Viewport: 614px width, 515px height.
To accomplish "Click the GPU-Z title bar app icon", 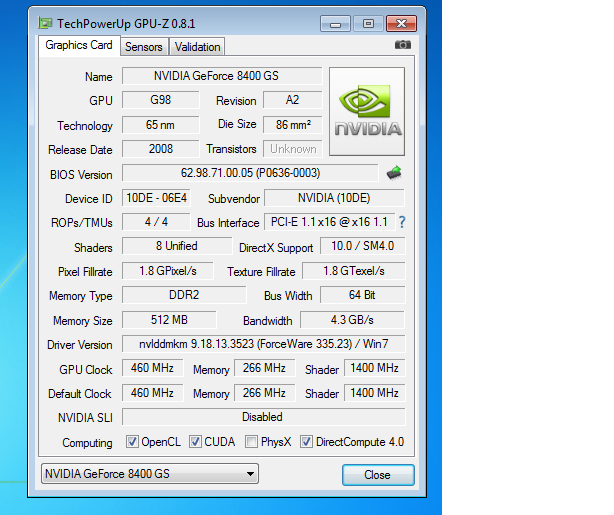I will [45, 23].
